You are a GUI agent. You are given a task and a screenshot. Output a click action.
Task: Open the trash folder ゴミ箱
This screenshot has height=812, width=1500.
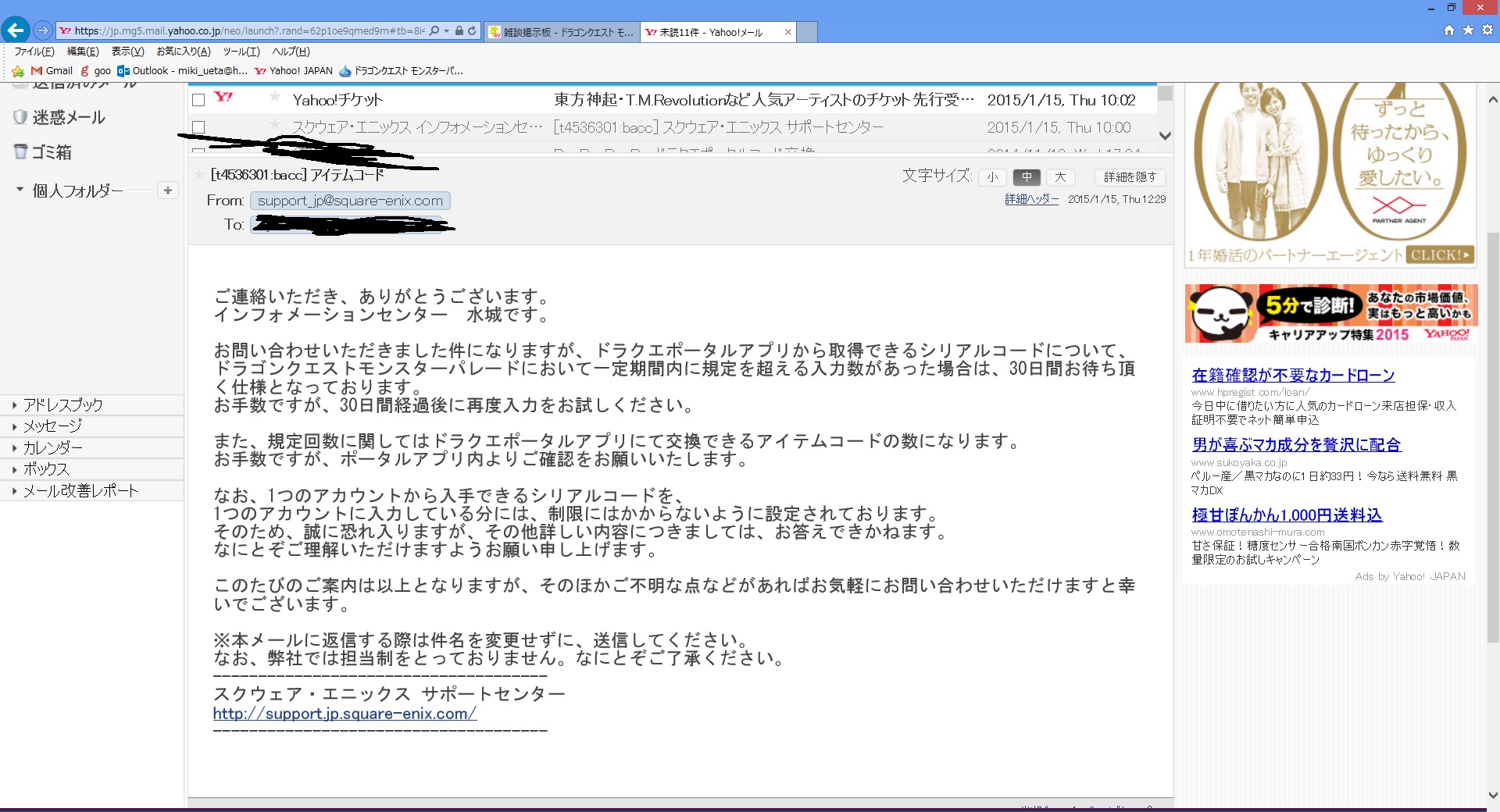[52, 153]
